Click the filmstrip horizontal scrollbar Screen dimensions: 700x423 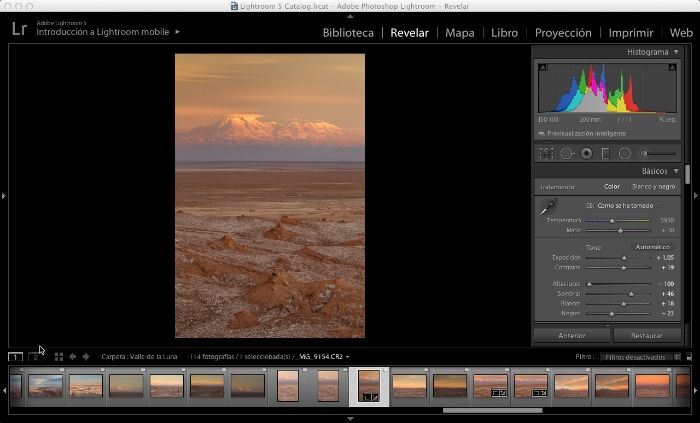tap(492, 411)
